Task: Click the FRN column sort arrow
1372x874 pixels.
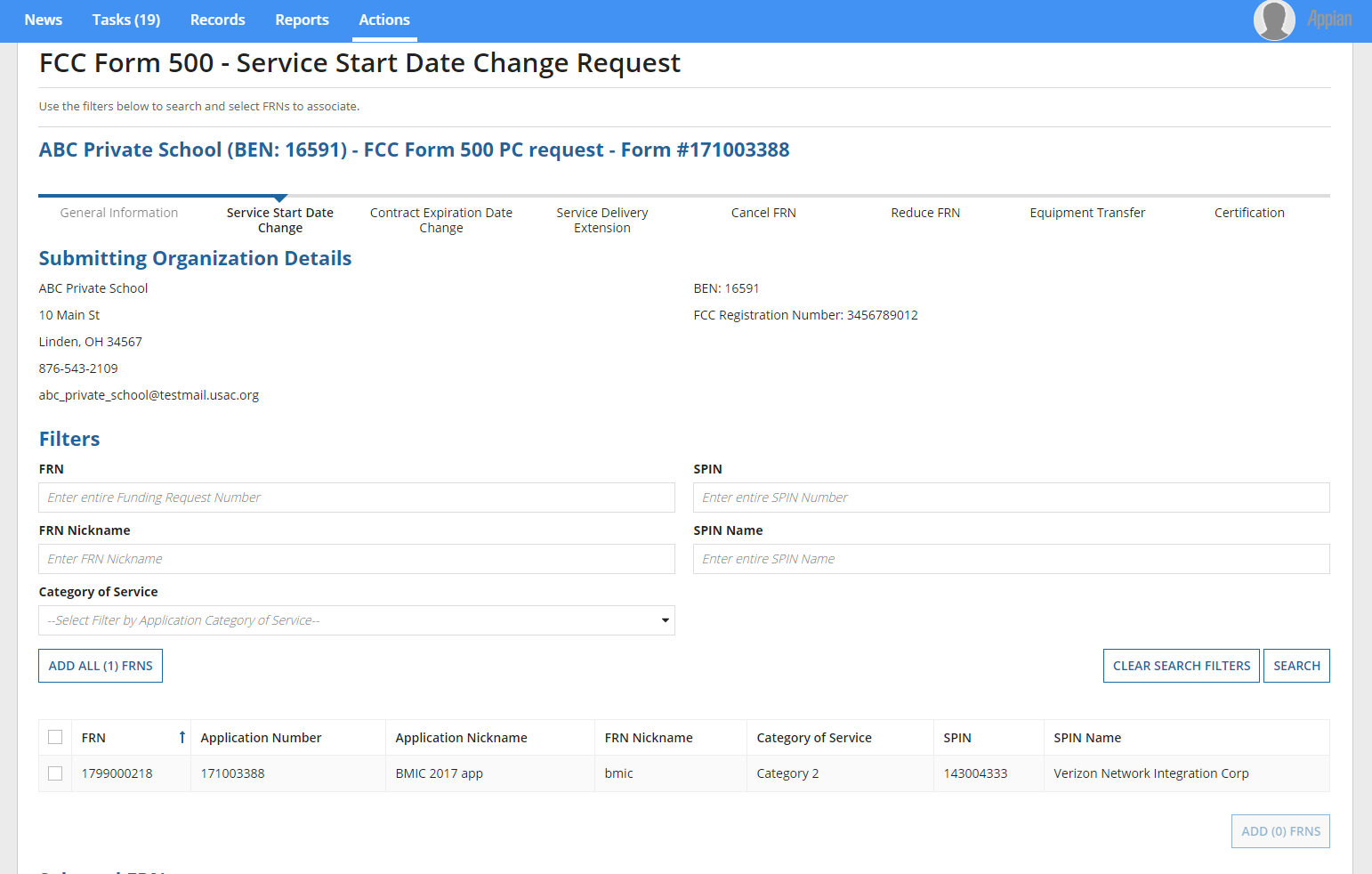Action: (182, 738)
